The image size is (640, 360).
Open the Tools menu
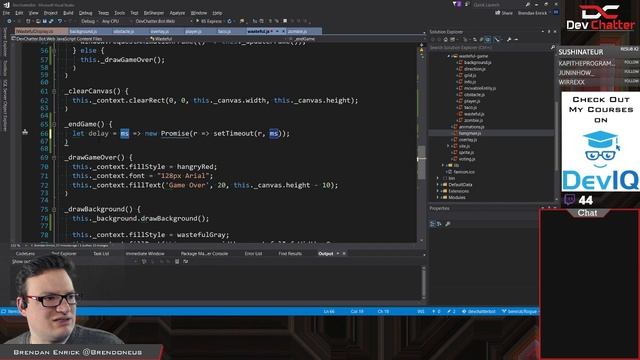click(119, 13)
